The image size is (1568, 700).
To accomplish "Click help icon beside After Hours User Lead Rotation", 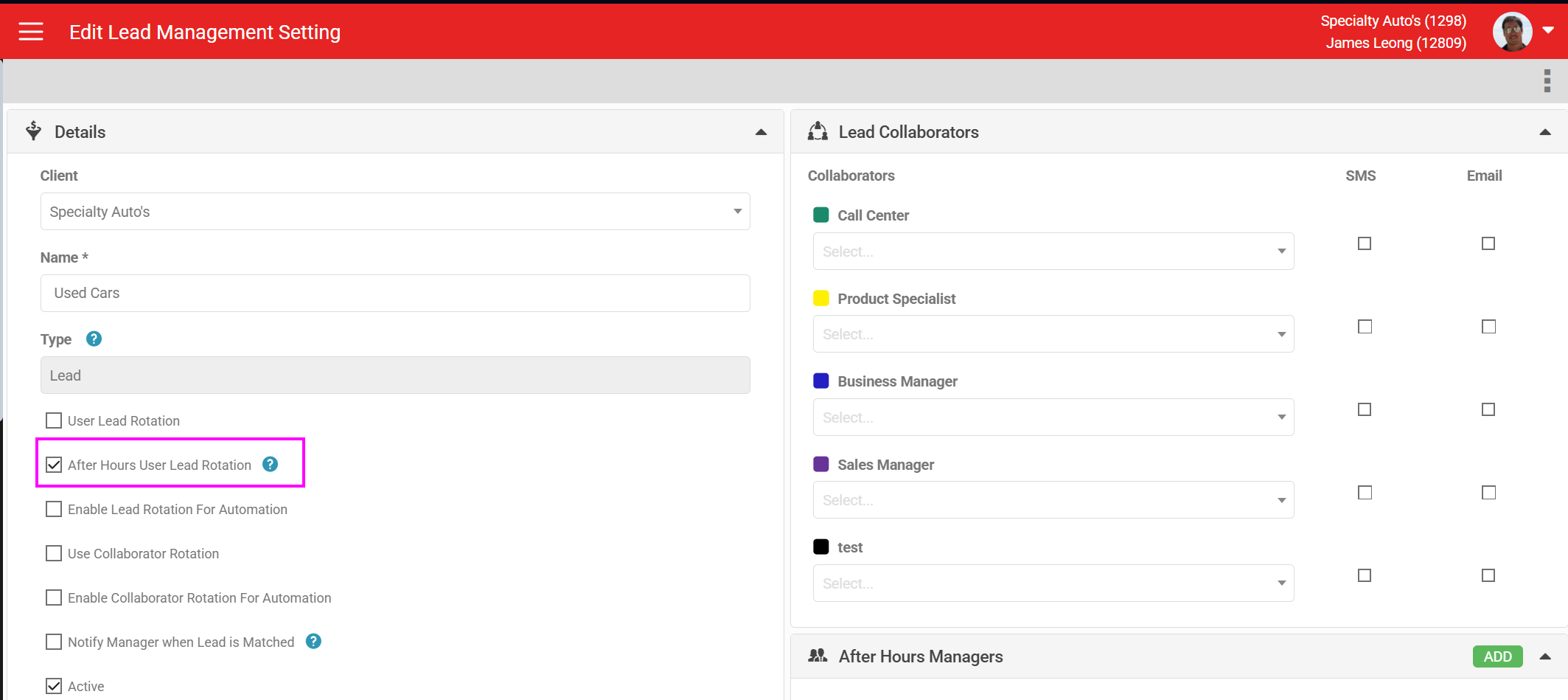I will (x=271, y=465).
